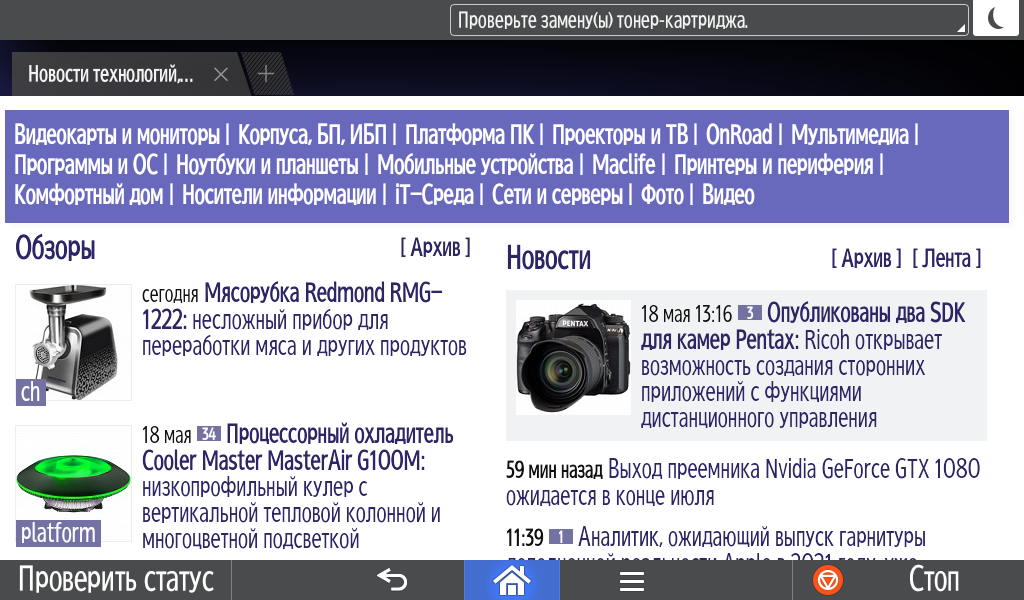Open the 3 comments badge on Pentax news

(750, 313)
